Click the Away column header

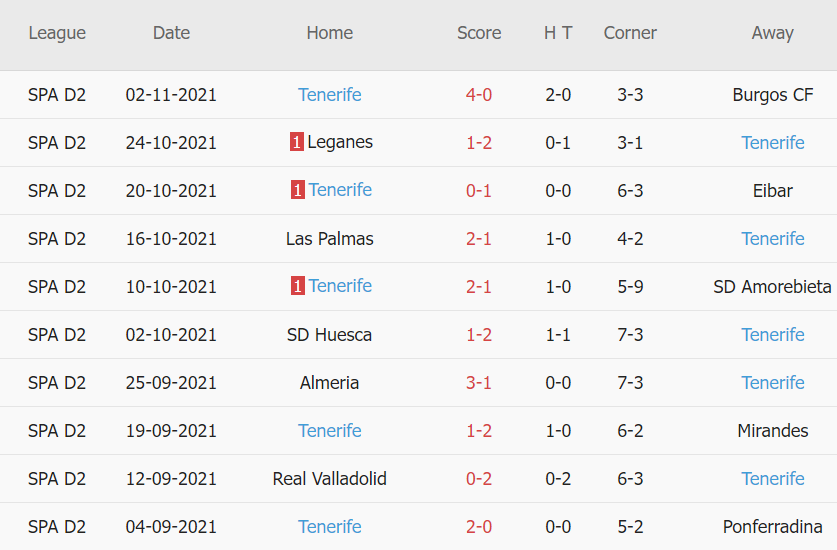[772, 33]
